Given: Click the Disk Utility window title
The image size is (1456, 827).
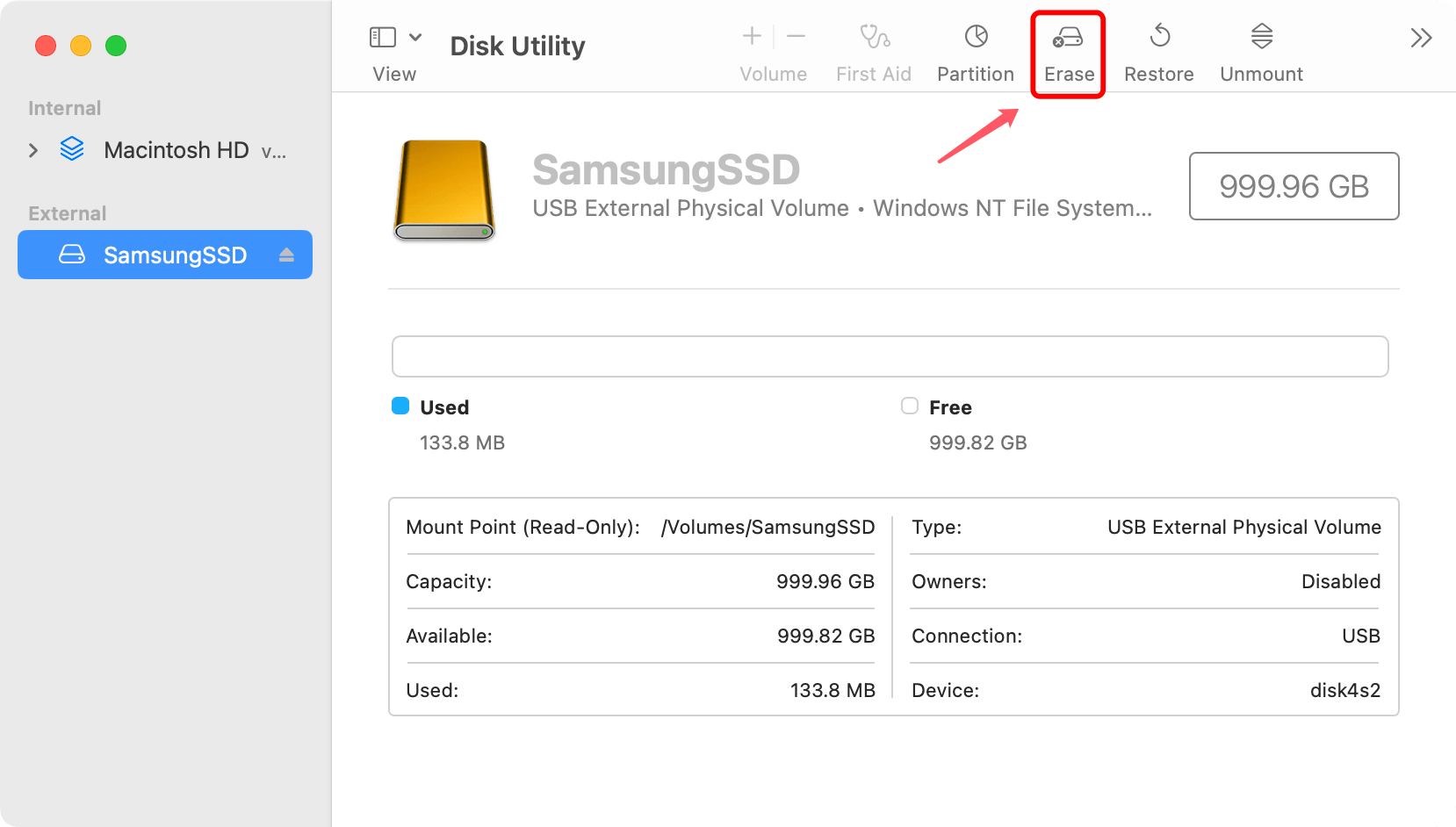Looking at the screenshot, I should (x=517, y=46).
